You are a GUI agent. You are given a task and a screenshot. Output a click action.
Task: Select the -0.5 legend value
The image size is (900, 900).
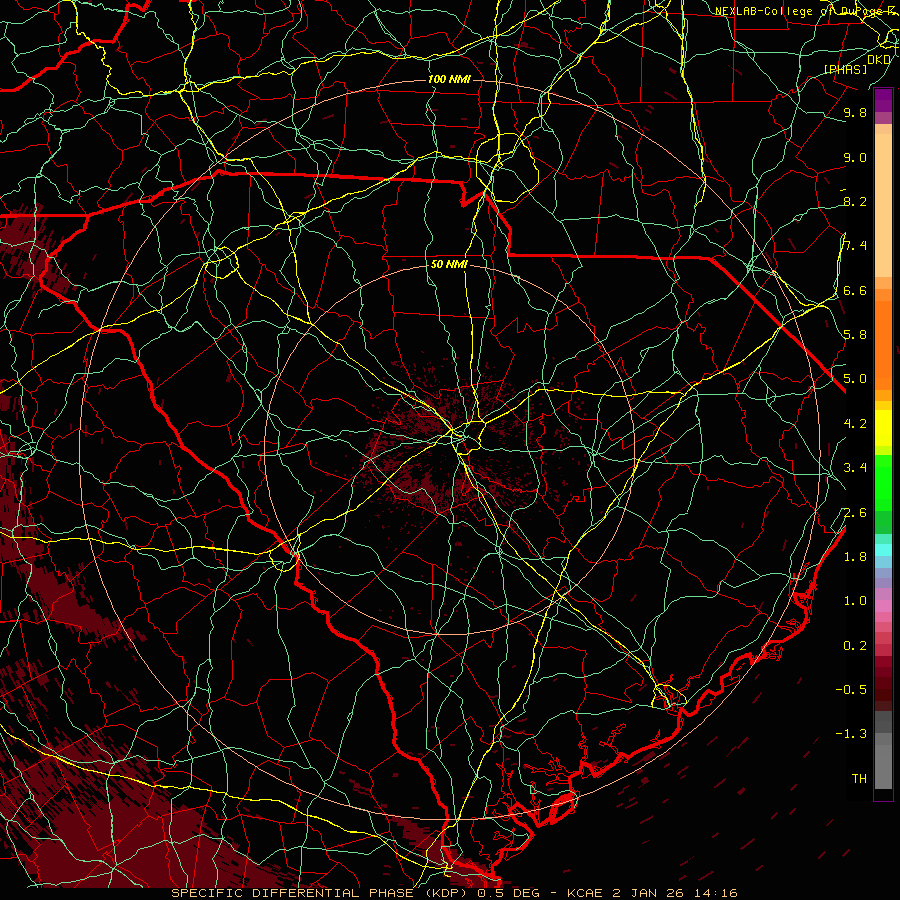coord(851,690)
